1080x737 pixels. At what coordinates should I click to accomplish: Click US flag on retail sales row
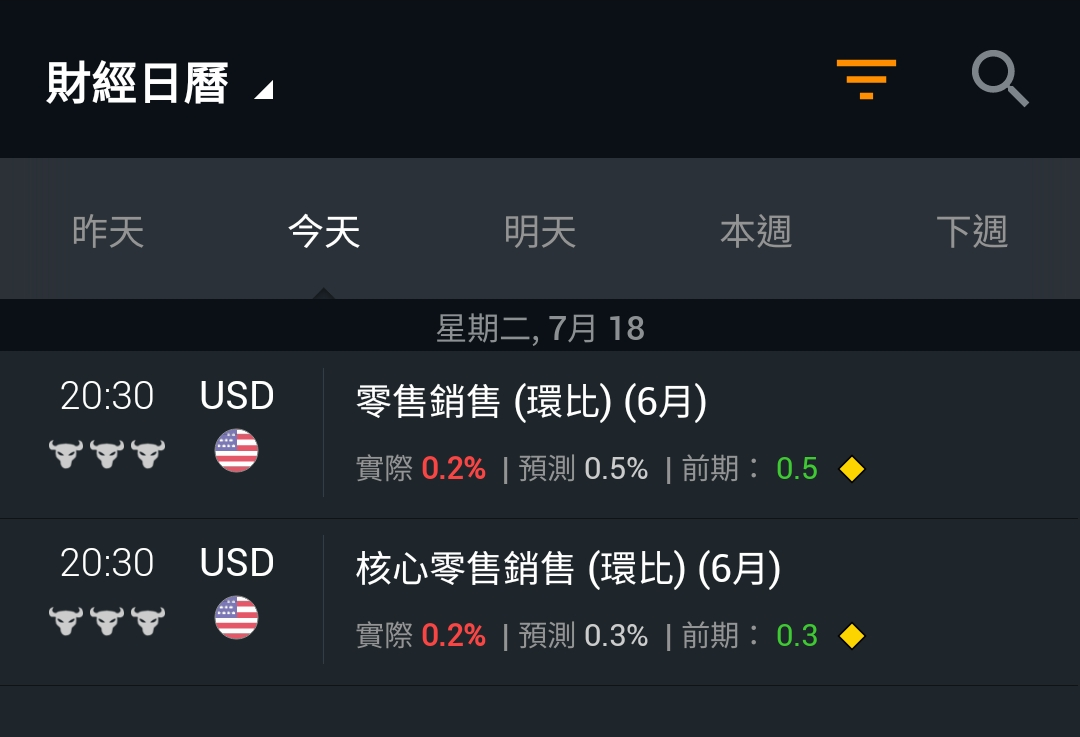point(236,450)
